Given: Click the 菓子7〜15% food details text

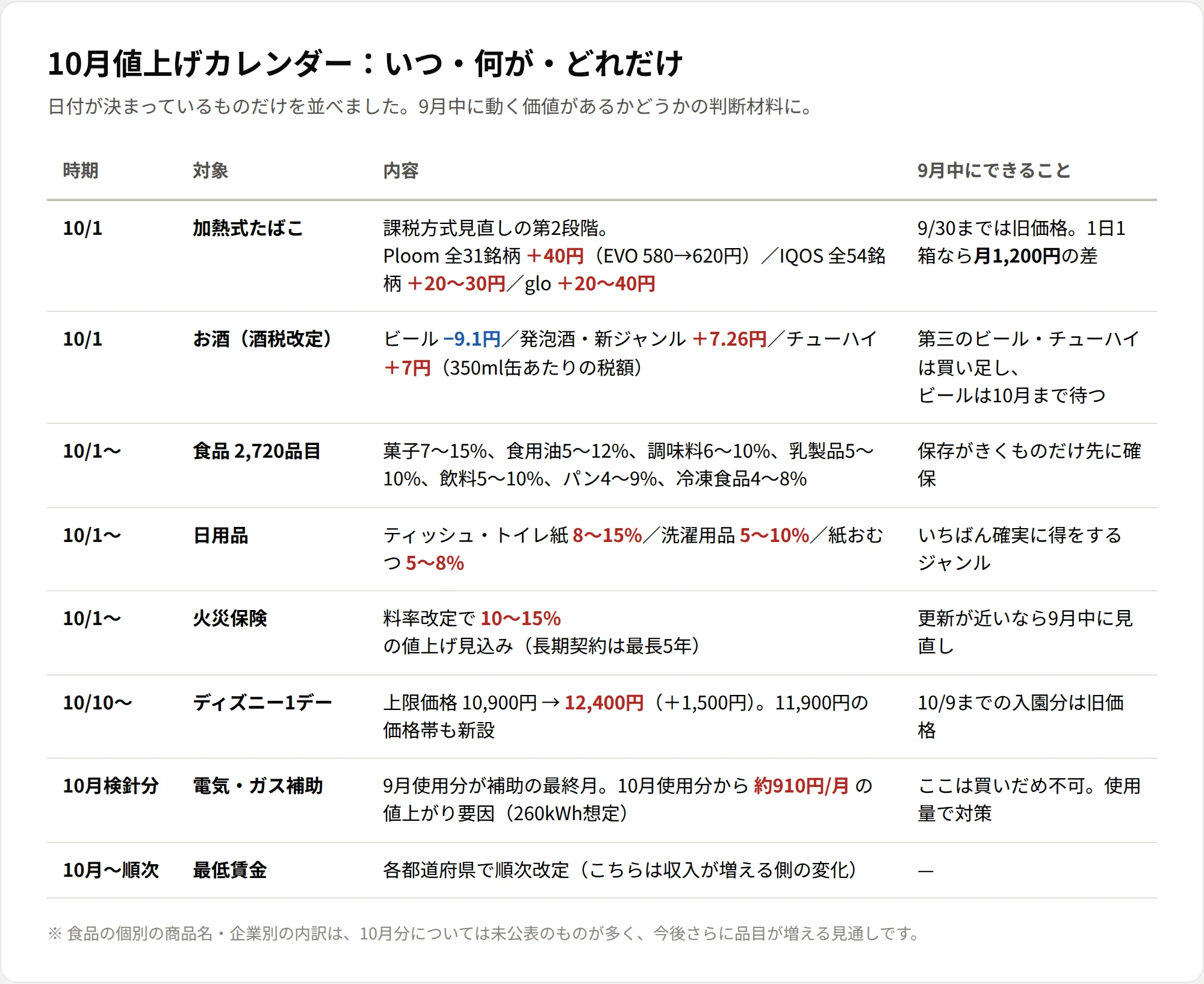Looking at the screenshot, I should [628, 465].
